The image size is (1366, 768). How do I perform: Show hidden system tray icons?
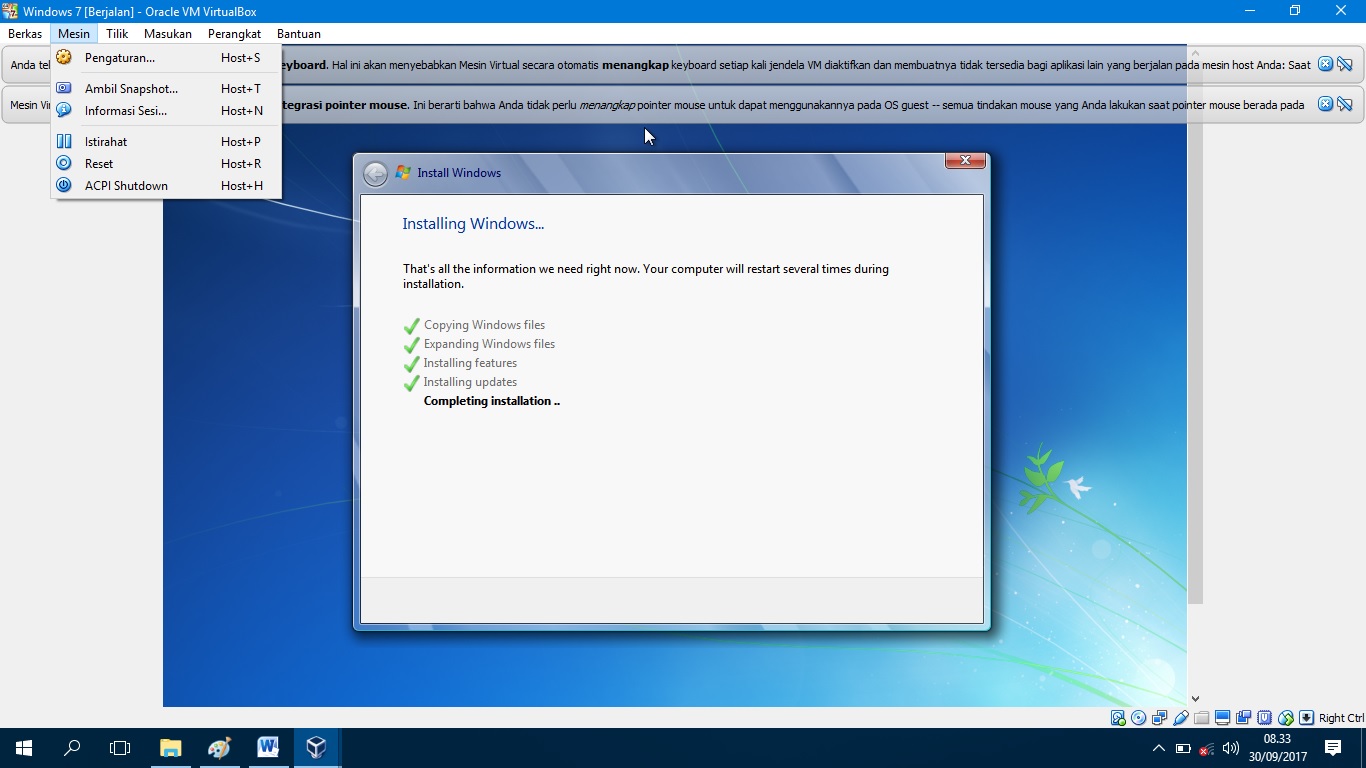pos(1159,748)
